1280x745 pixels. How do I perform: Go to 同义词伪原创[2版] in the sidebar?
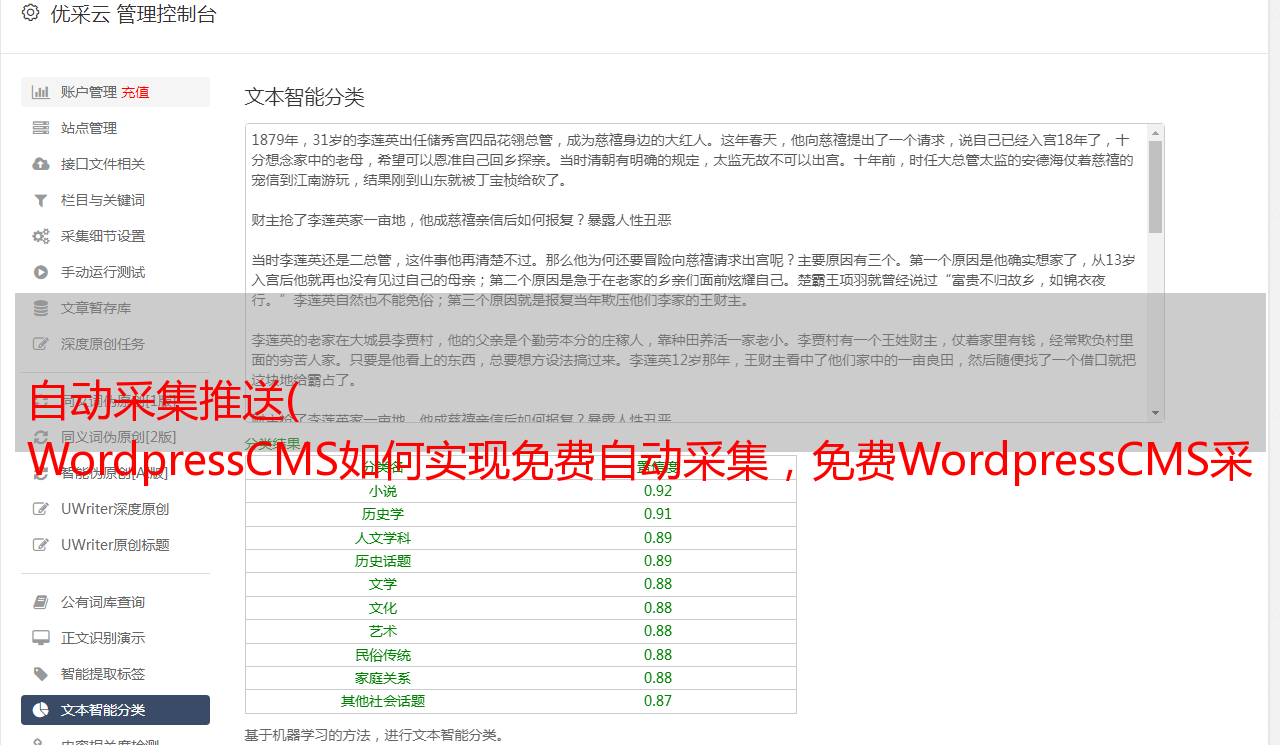click(115, 437)
